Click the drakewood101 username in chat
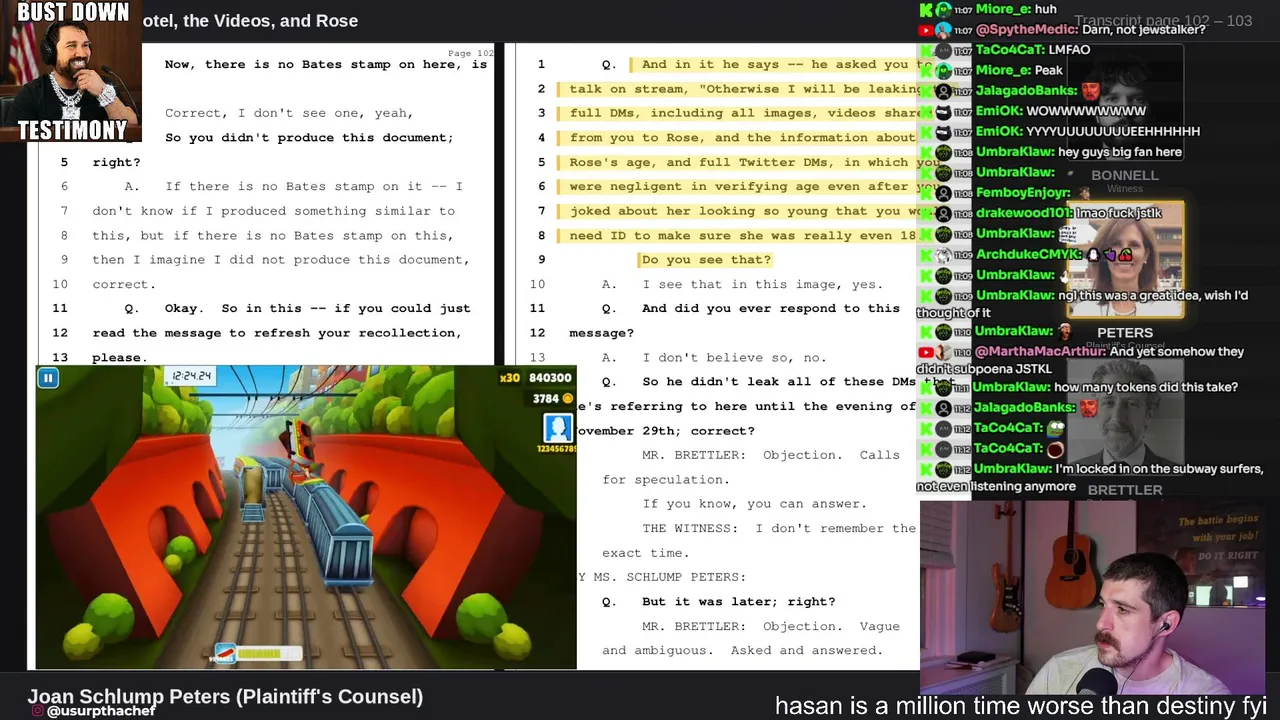 (x=1023, y=213)
